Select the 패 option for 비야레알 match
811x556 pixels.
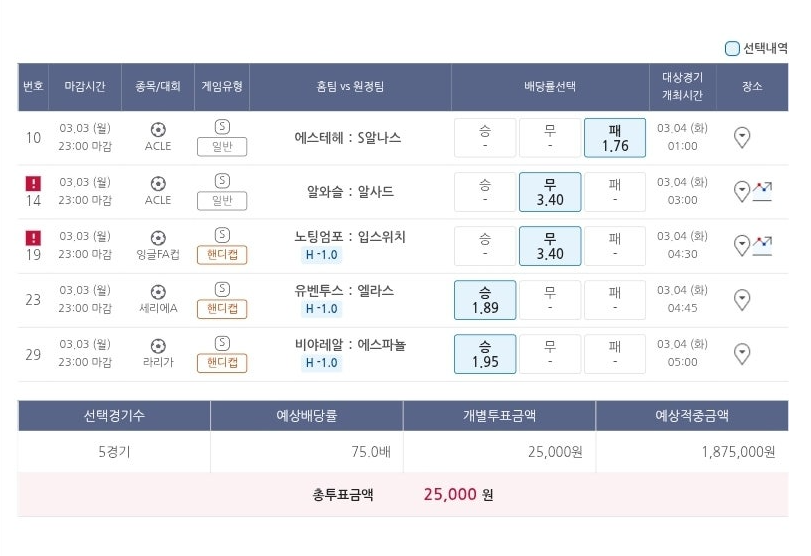tap(615, 354)
